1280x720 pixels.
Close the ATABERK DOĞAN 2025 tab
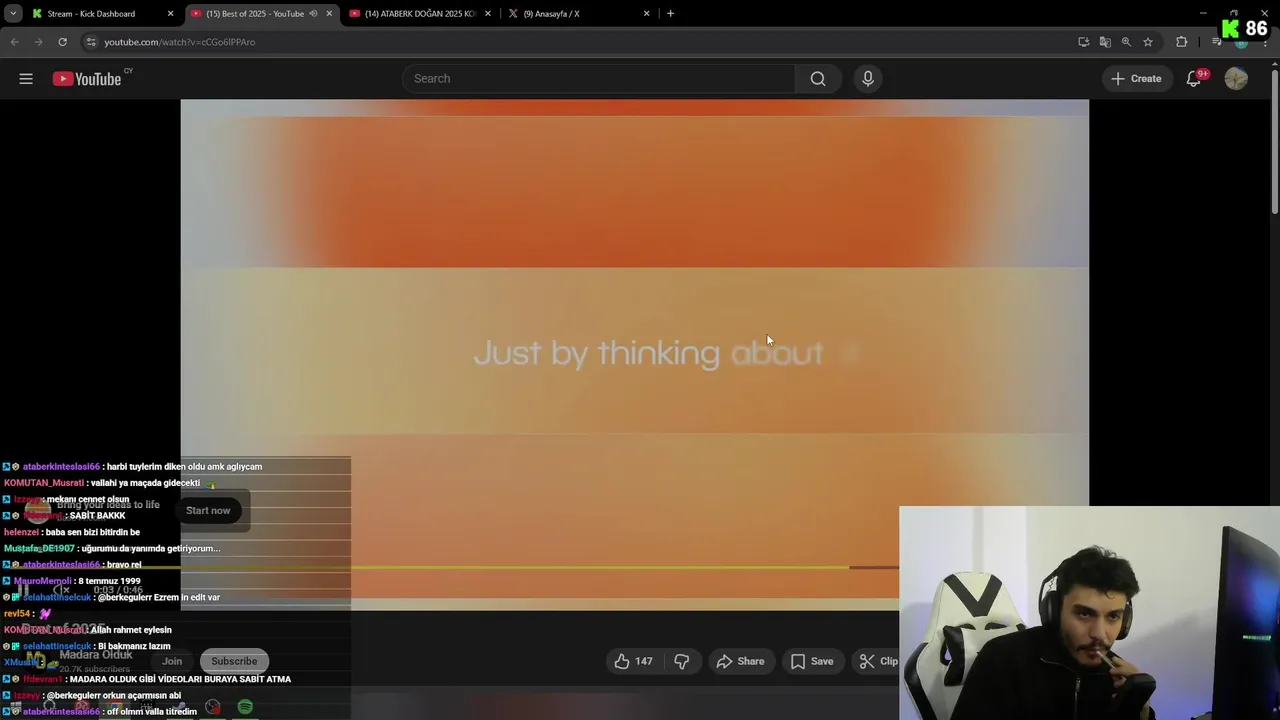[x=488, y=14]
